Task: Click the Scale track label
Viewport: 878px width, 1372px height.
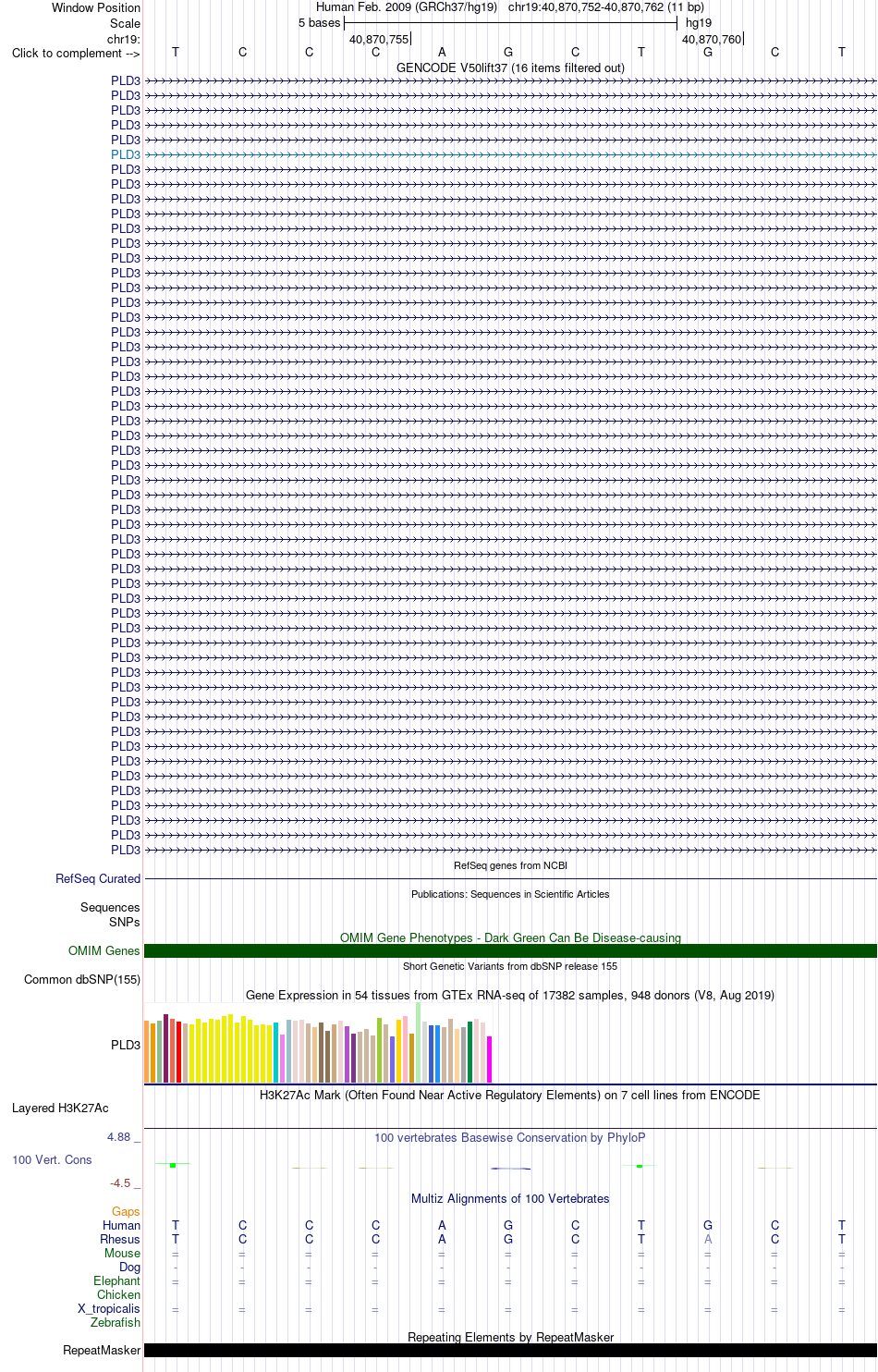Action: (125, 23)
